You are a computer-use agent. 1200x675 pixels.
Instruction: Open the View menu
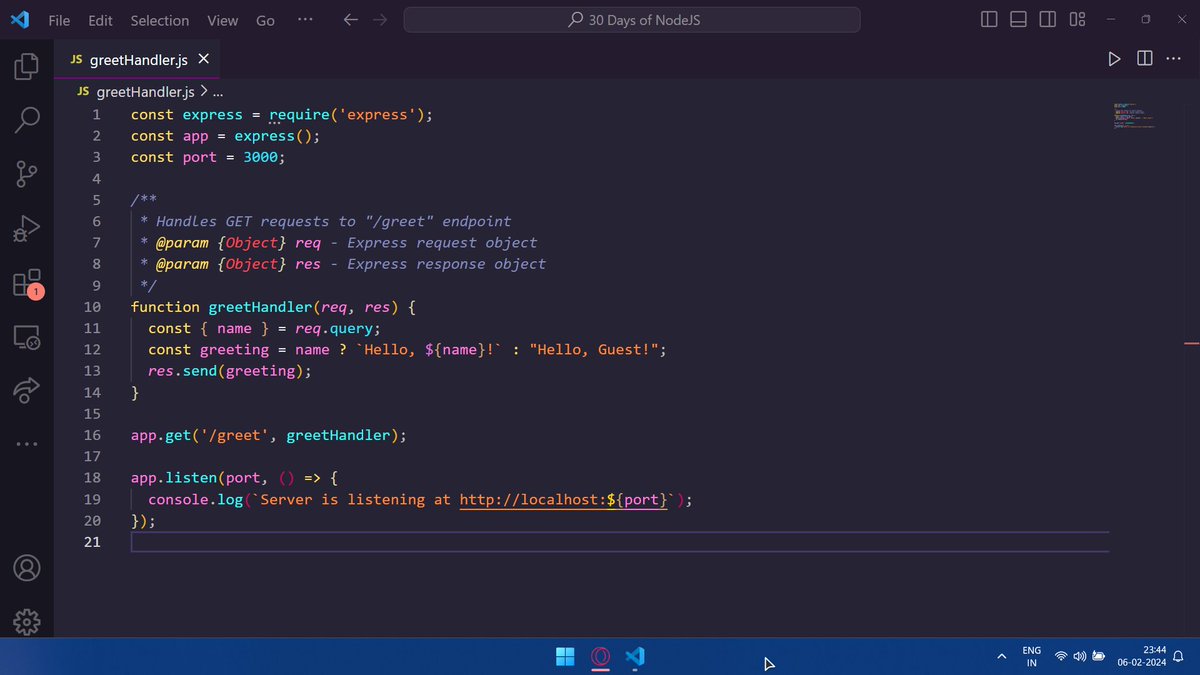pos(222,20)
